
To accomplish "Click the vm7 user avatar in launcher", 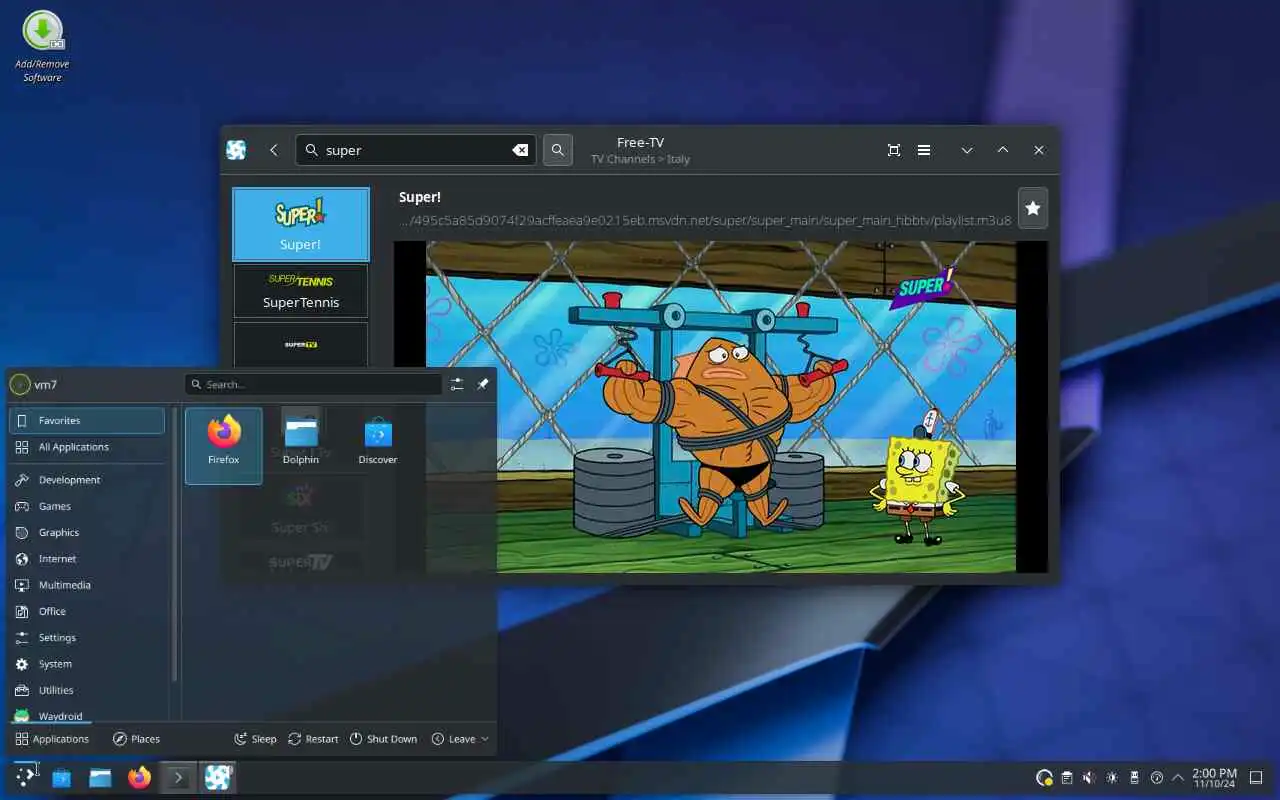I will point(19,384).
